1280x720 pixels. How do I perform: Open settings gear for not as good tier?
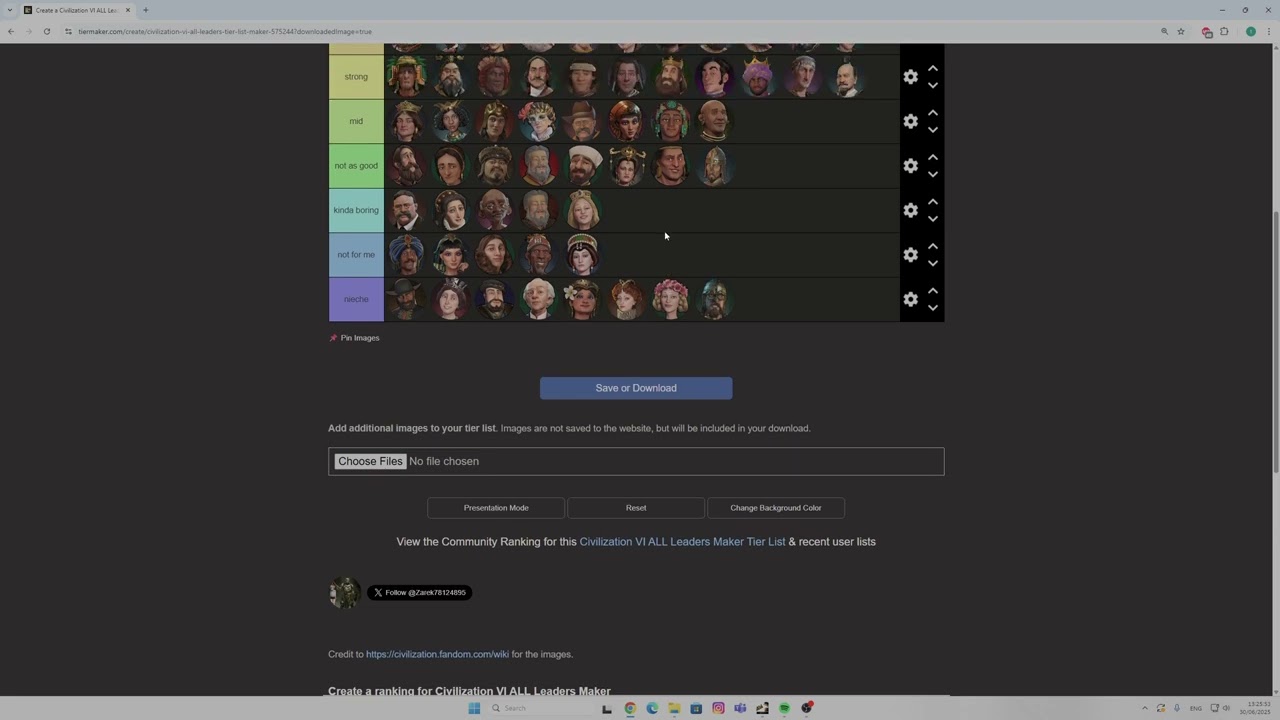[x=910, y=166]
